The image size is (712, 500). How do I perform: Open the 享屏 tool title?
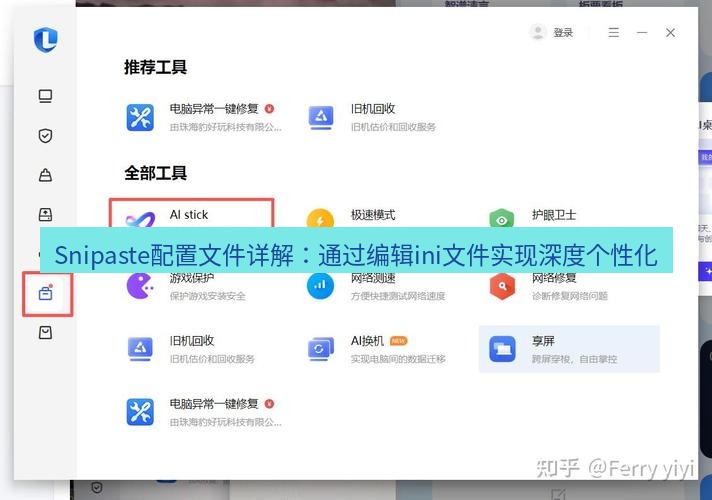[543, 341]
